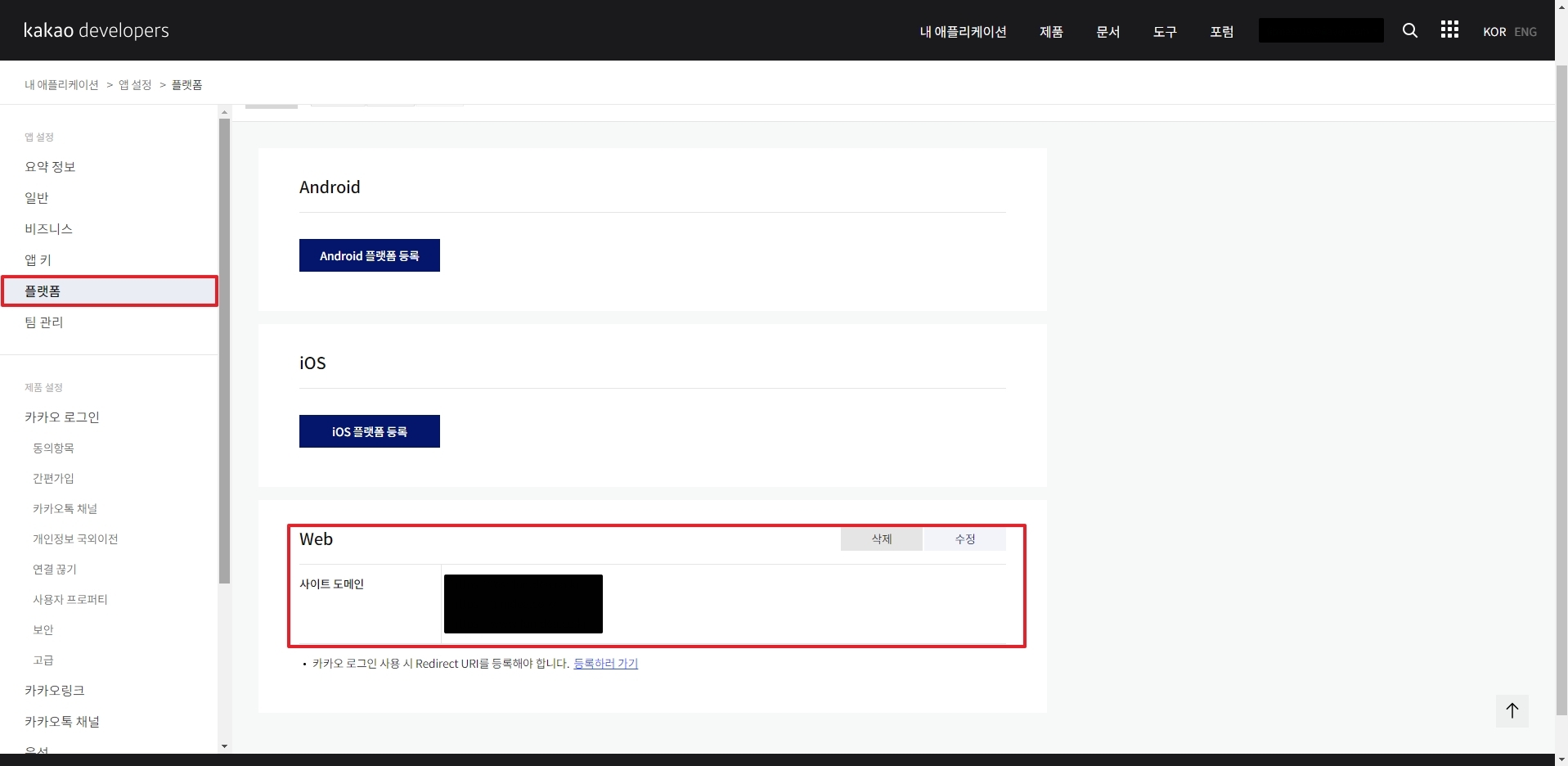
Task: Click 수정 button in Web section
Action: [965, 539]
